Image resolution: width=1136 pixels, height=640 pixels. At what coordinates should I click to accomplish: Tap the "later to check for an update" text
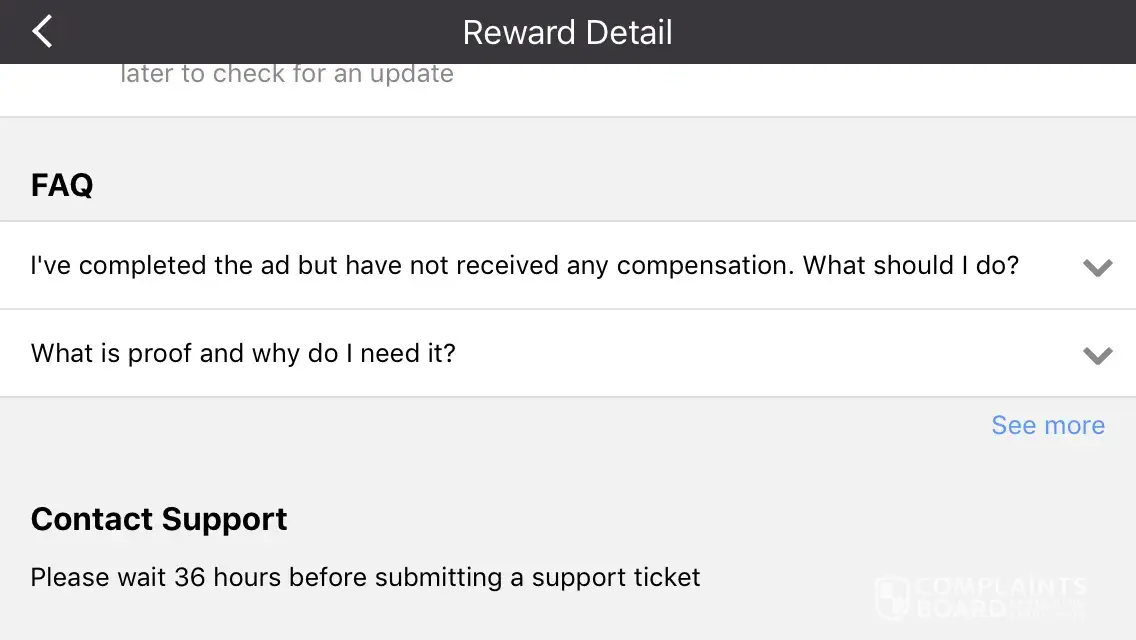point(286,74)
